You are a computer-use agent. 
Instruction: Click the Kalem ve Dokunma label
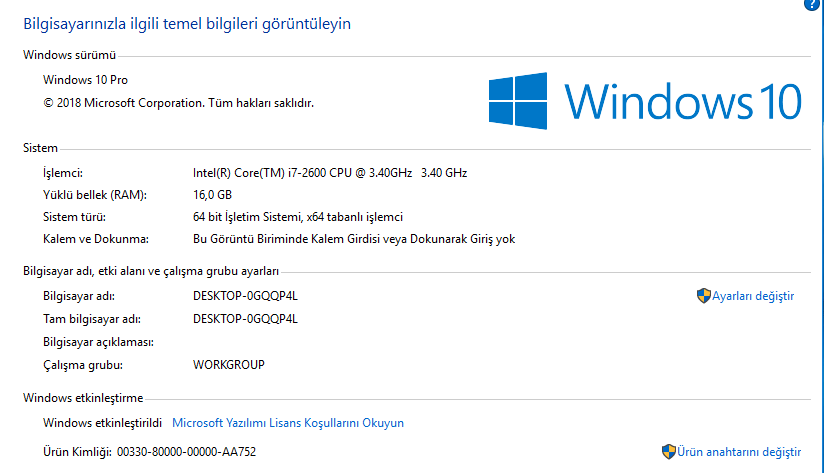[96, 239]
